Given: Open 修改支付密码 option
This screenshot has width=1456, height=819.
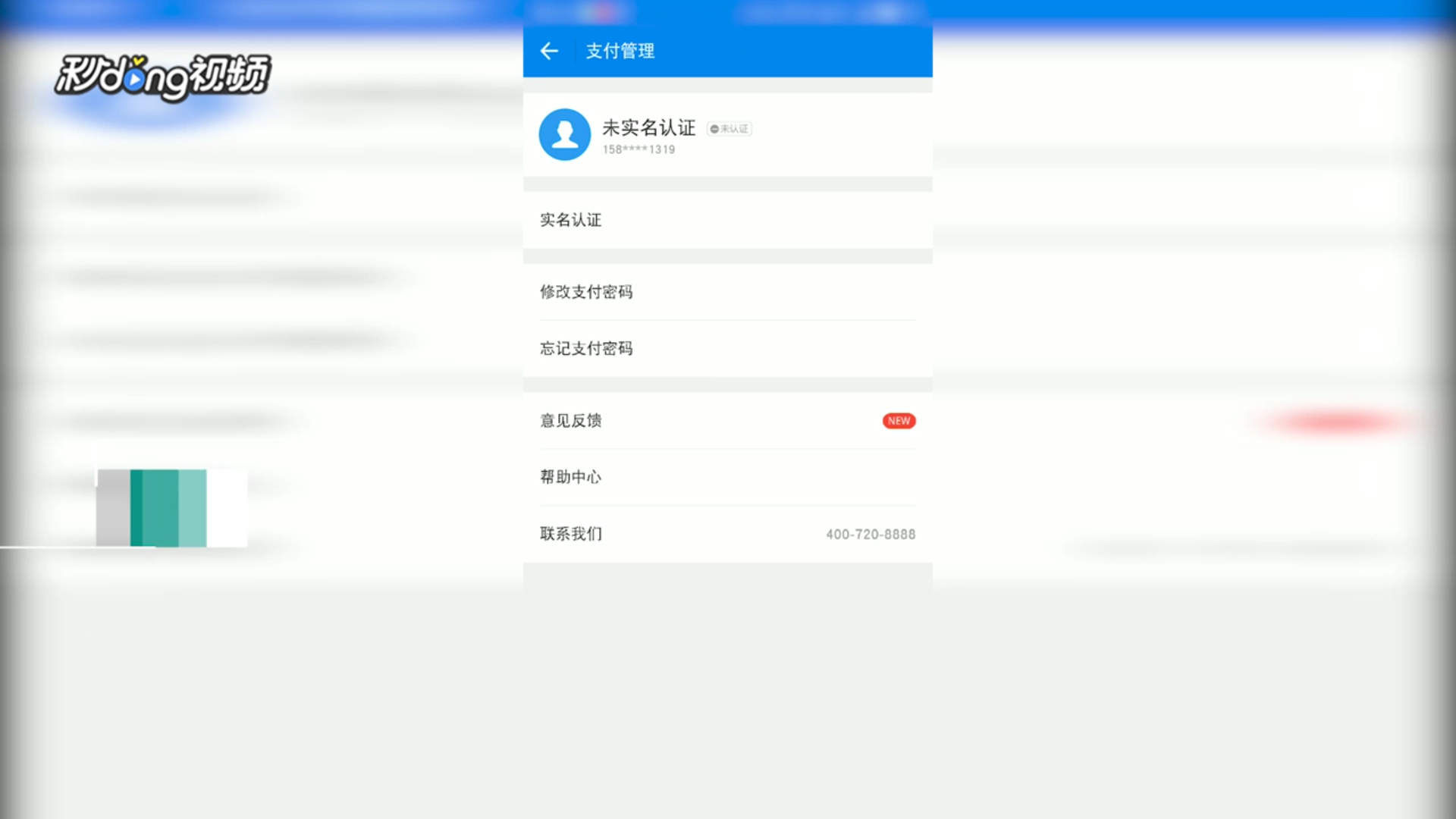Looking at the screenshot, I should tap(586, 292).
